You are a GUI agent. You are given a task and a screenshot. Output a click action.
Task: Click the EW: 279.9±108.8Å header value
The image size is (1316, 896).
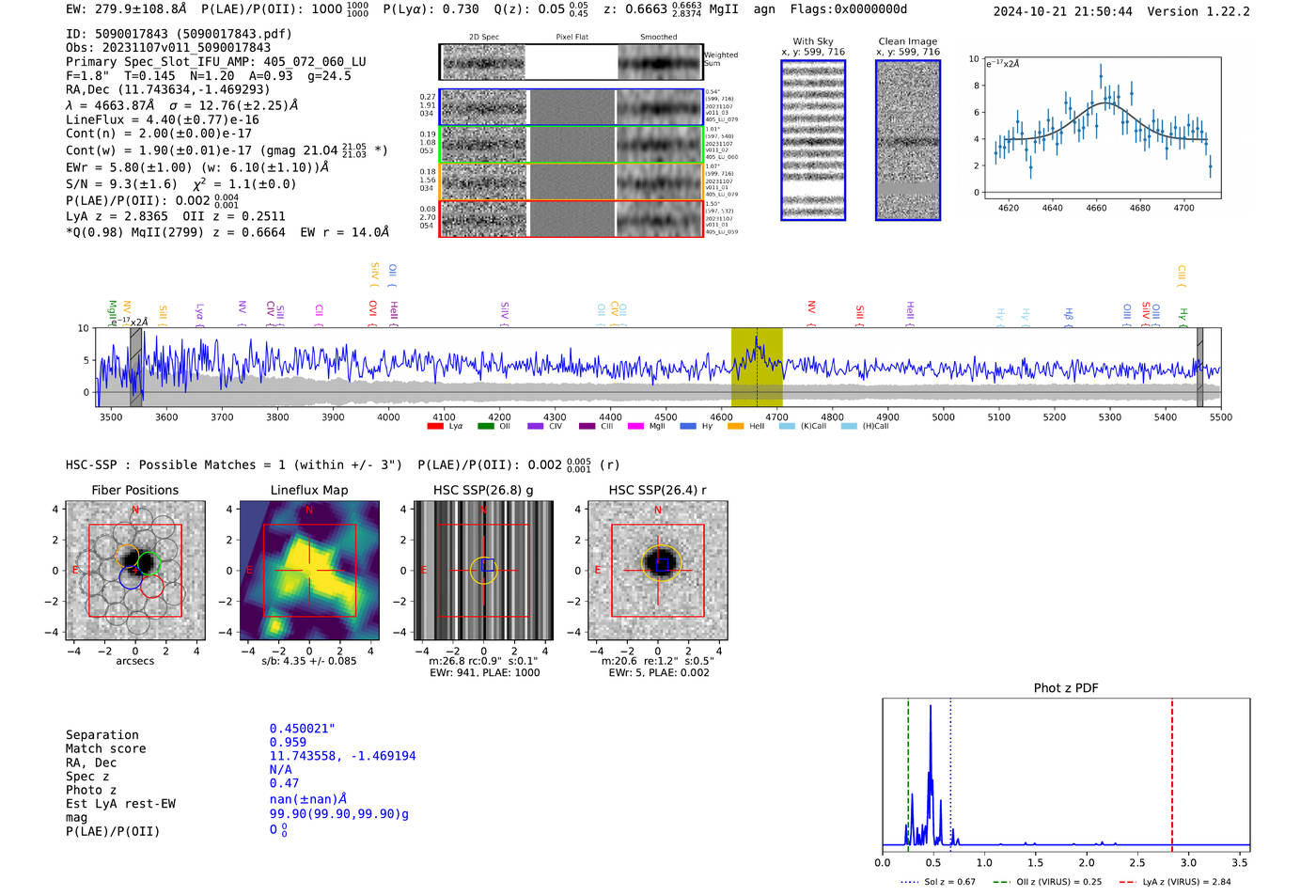[x=127, y=9]
